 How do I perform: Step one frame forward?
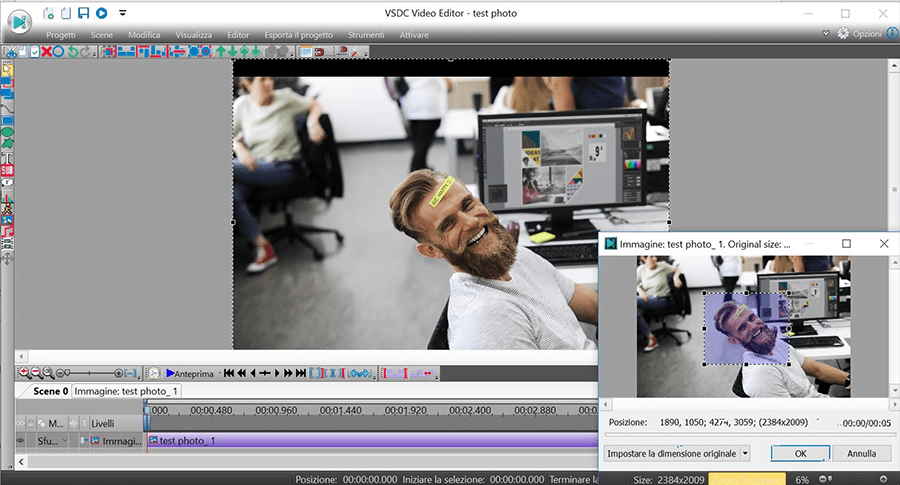click(277, 373)
